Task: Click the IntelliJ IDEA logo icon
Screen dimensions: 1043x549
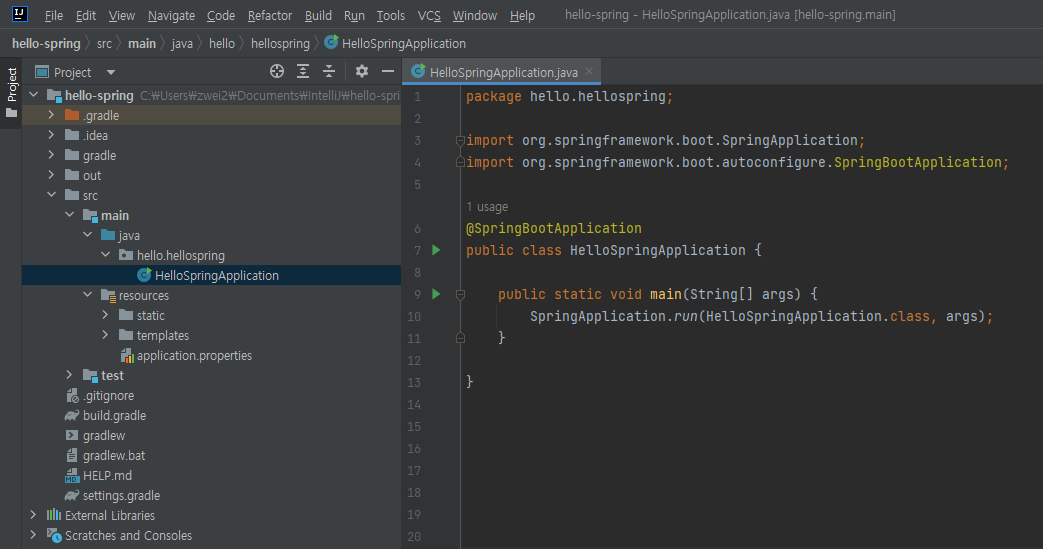Action: tap(20, 14)
